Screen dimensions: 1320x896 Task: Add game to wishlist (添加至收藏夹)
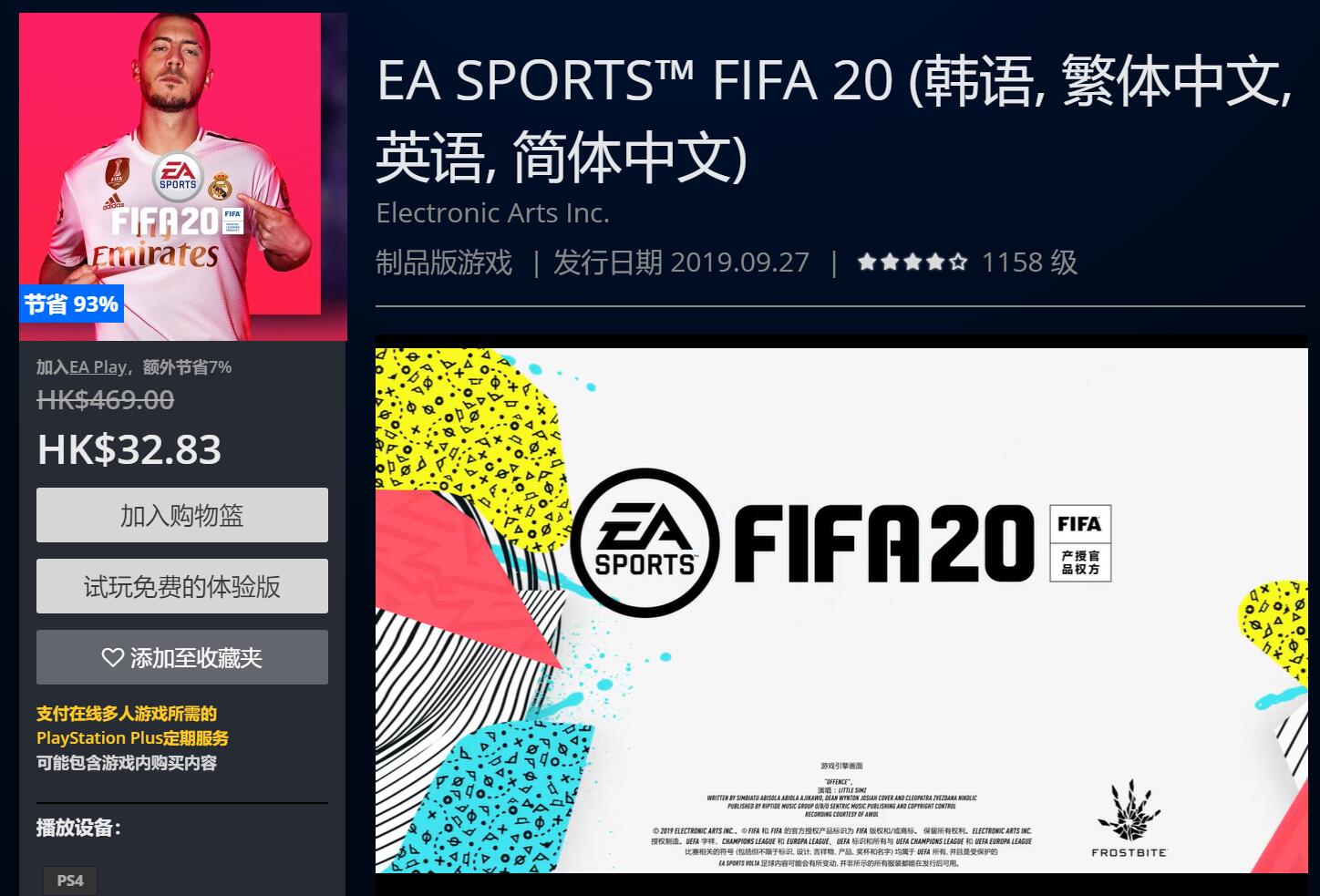point(182,657)
